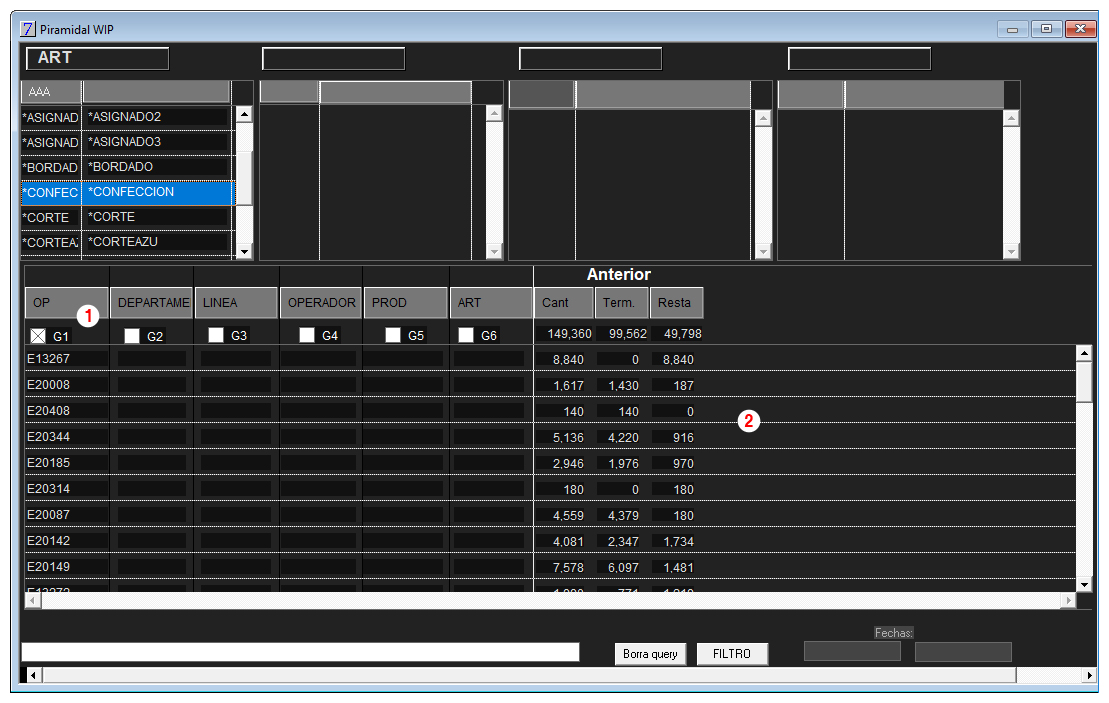This screenshot has height=703, width=1109.
Task: Select the highlighted *CONFECCION row
Action: click(127, 192)
